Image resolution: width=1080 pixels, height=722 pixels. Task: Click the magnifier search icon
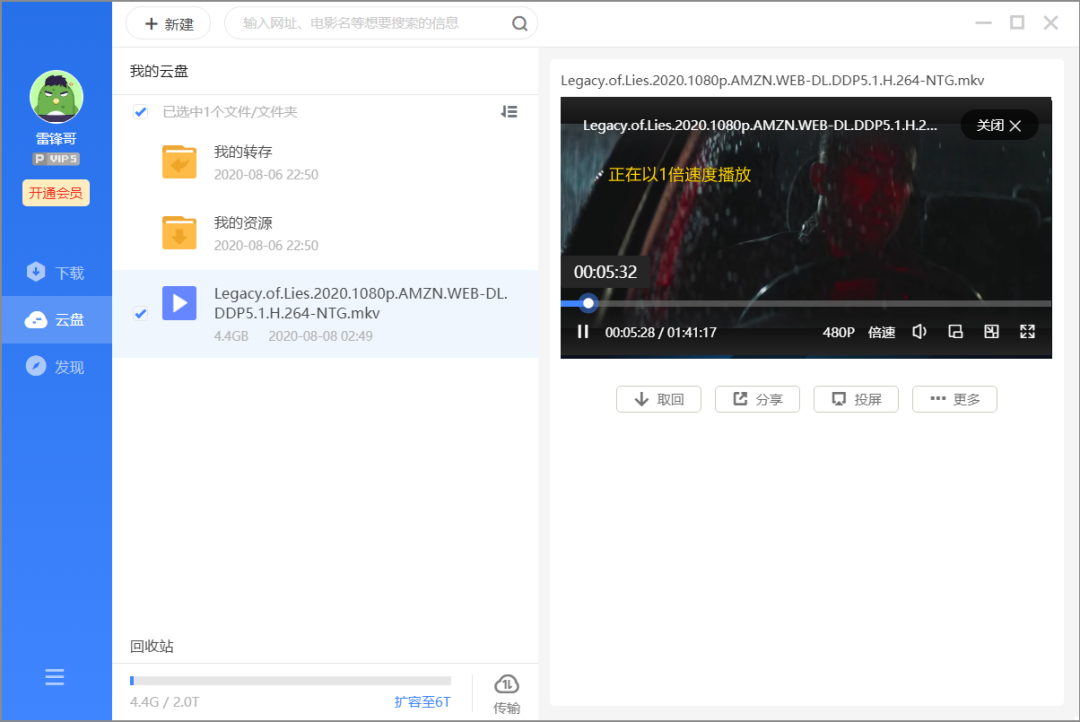click(x=519, y=23)
